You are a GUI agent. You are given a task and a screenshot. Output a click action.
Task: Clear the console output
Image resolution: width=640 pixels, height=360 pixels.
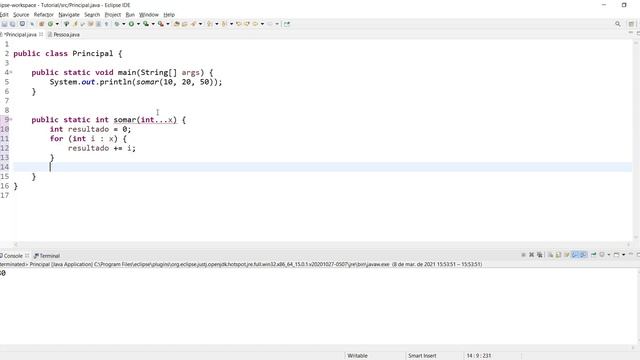550,255
